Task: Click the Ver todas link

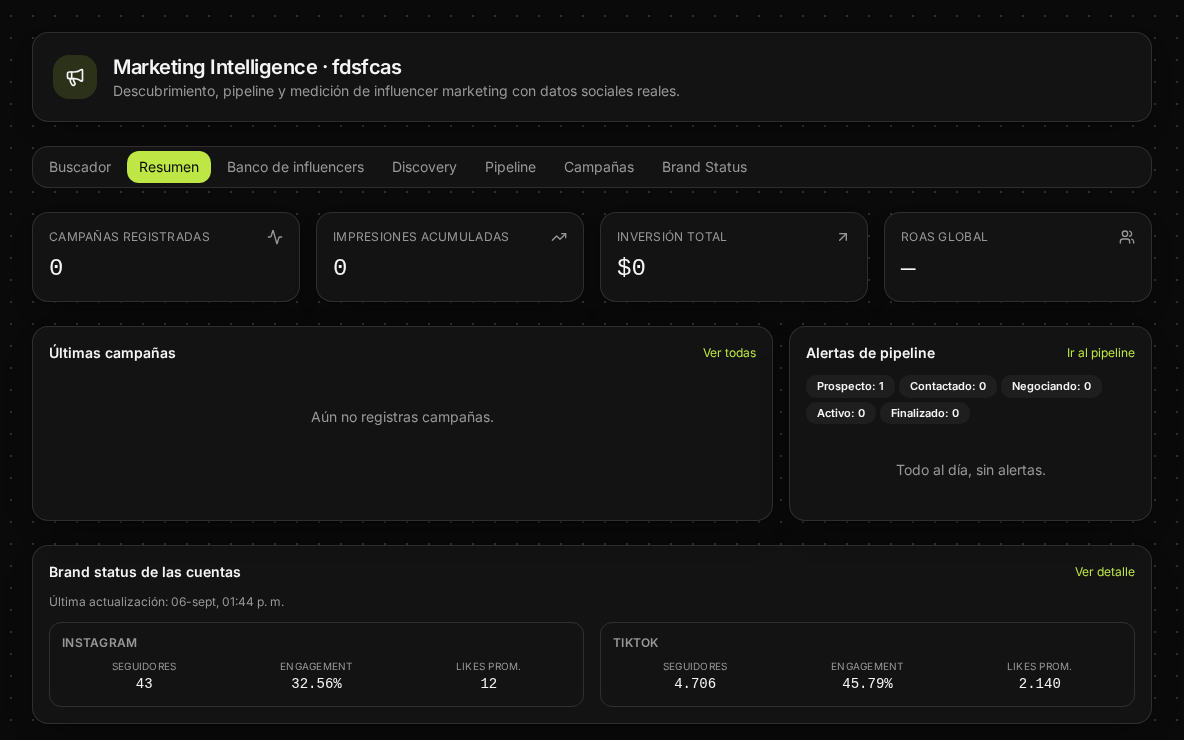Action: [729, 353]
